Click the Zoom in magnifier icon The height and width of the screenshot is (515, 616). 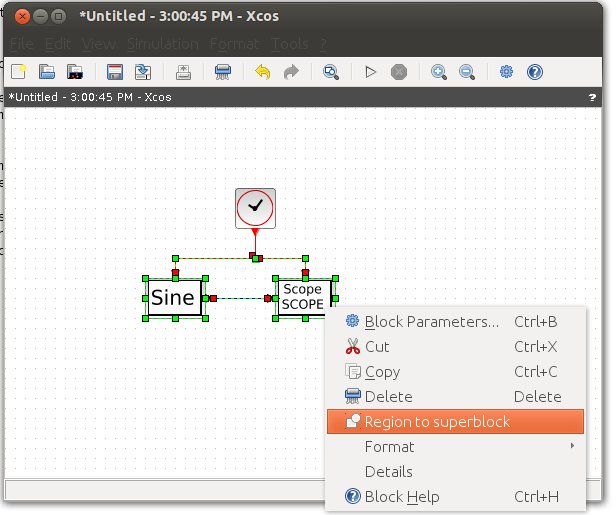(438, 72)
